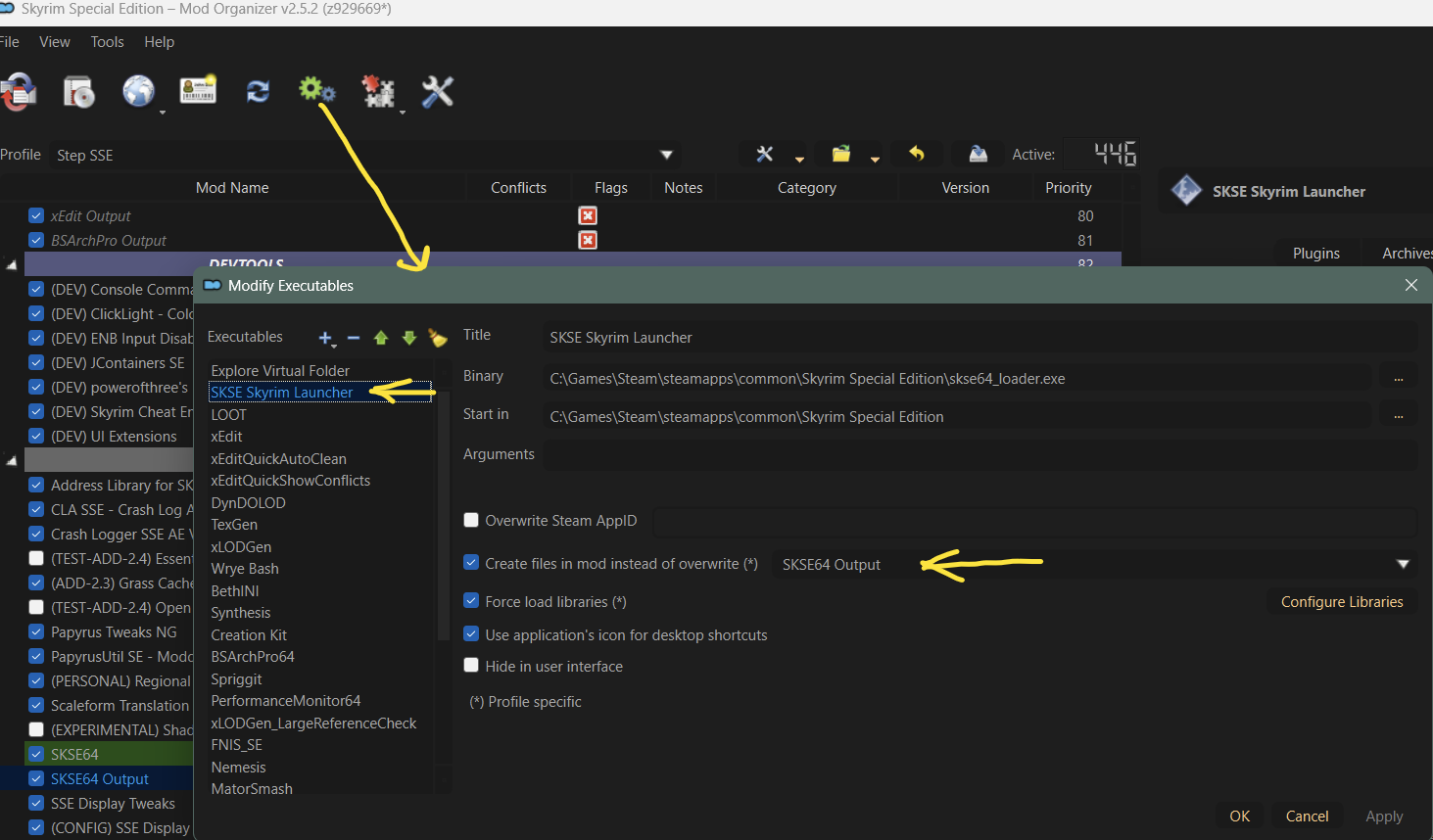
Task: Click the Configure Libraries button
Action: pyautogui.click(x=1341, y=602)
